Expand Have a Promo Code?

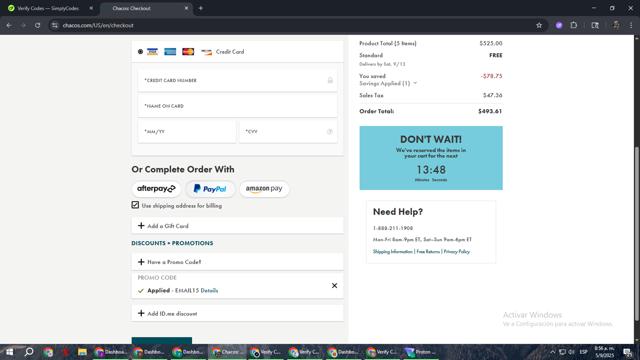click(238, 262)
